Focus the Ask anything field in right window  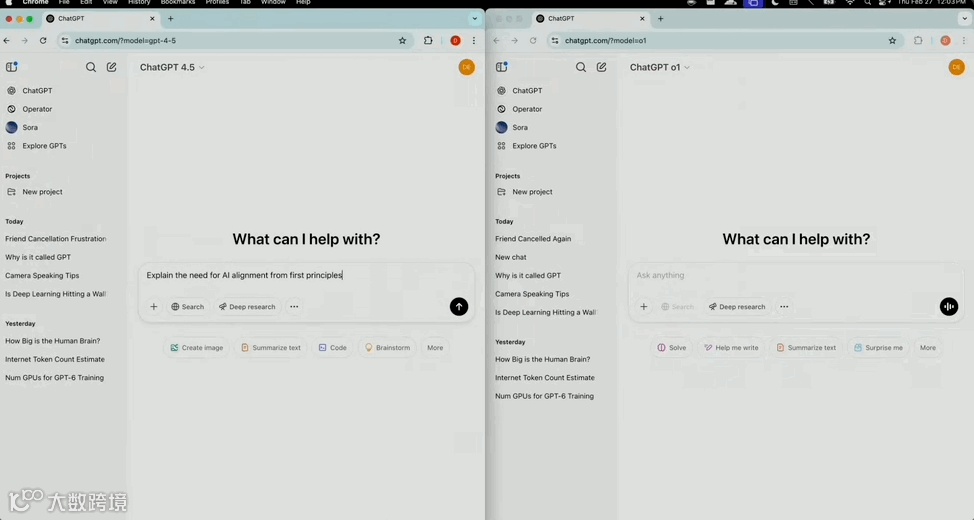coord(795,275)
